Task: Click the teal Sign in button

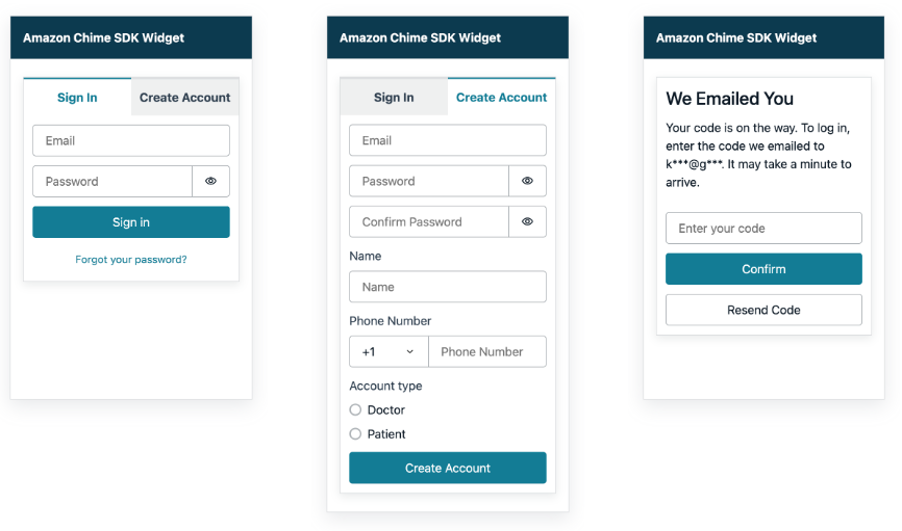Action: pyautogui.click(x=131, y=222)
